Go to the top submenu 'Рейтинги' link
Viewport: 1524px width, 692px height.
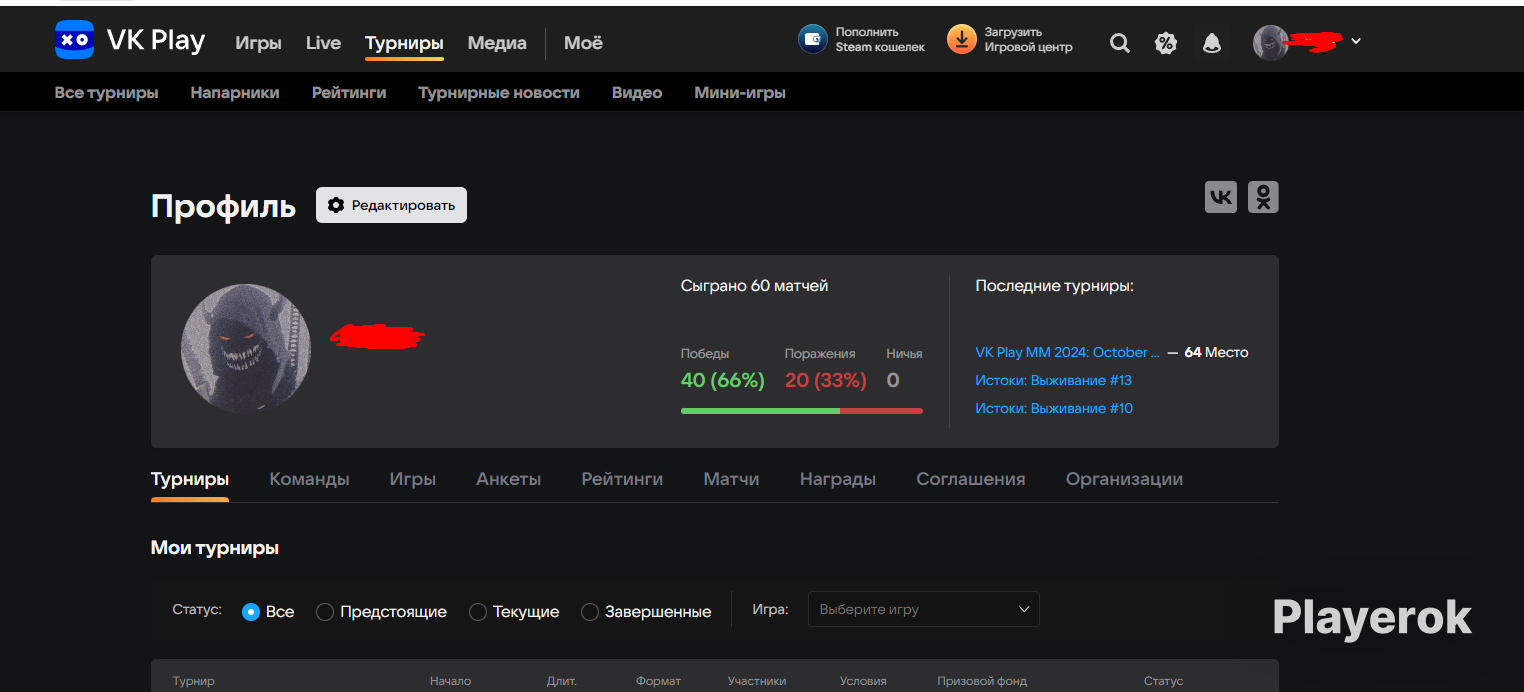pos(349,92)
